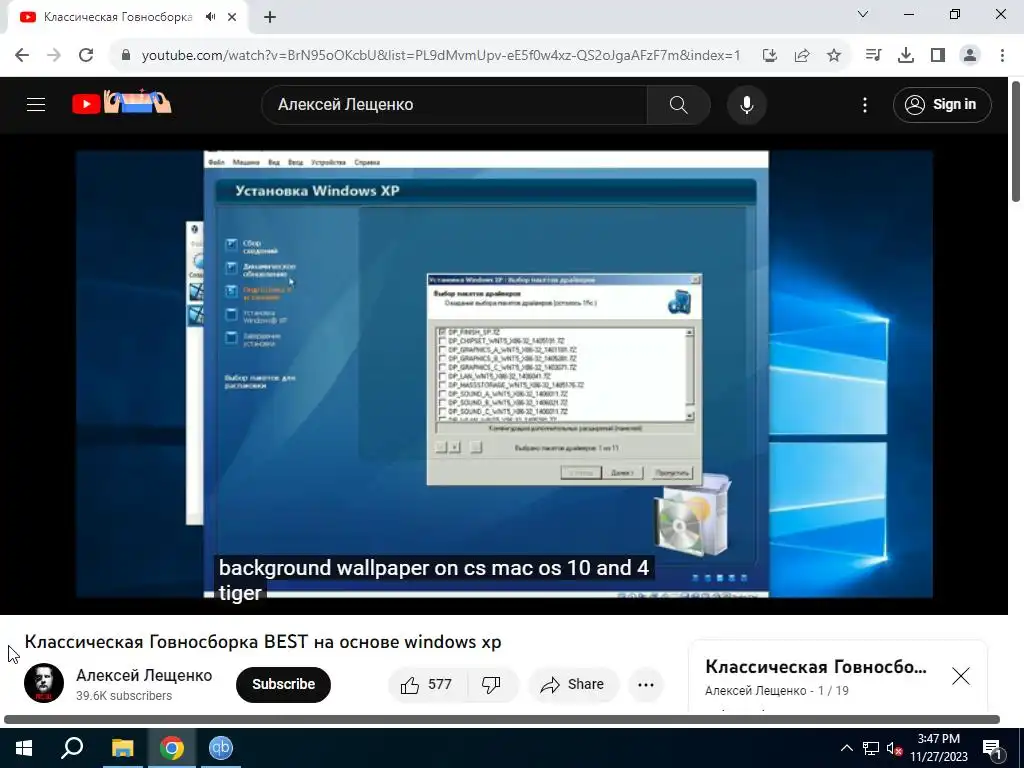This screenshot has width=1024, height=768.
Task: Open the Chrome three-dot menu
Action: 1002,56
